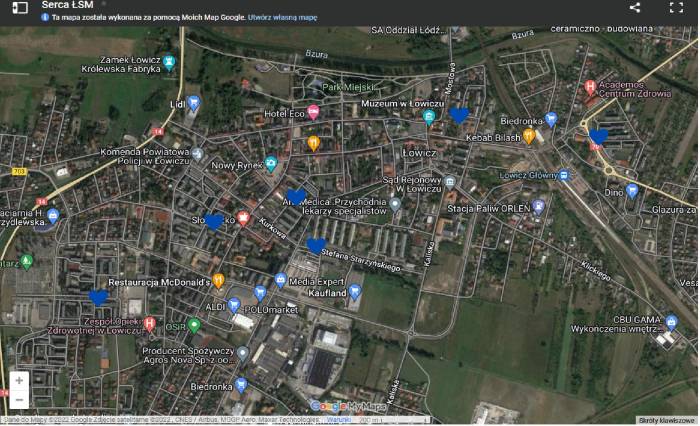
Task: Click the red shop marker near Kurkowa
Action: [243, 218]
